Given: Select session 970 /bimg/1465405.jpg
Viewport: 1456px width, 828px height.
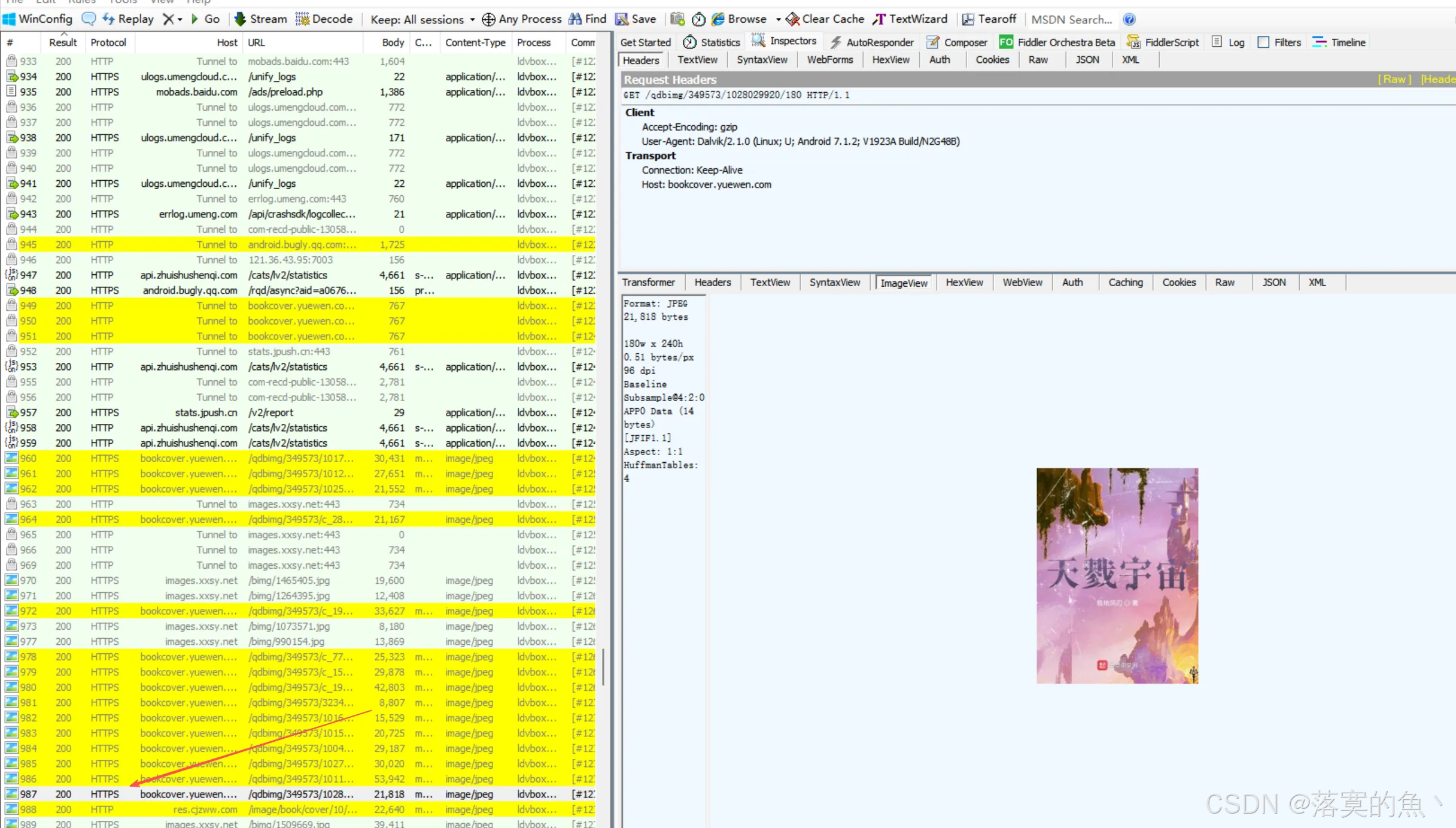Looking at the screenshot, I should 299,581.
